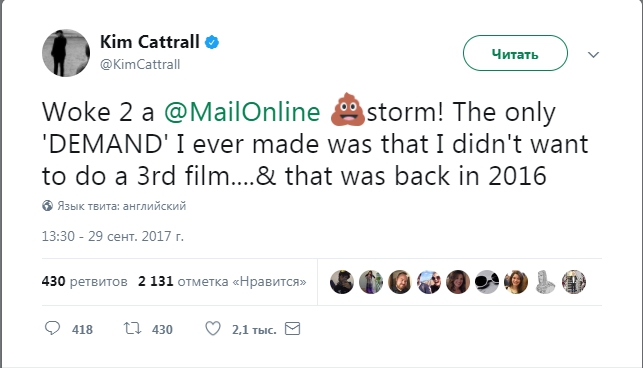Open the 13:30 - 29 сент. 2017 timestamp
Viewport: 643px width, 368px height.
pyautogui.click(x=113, y=236)
